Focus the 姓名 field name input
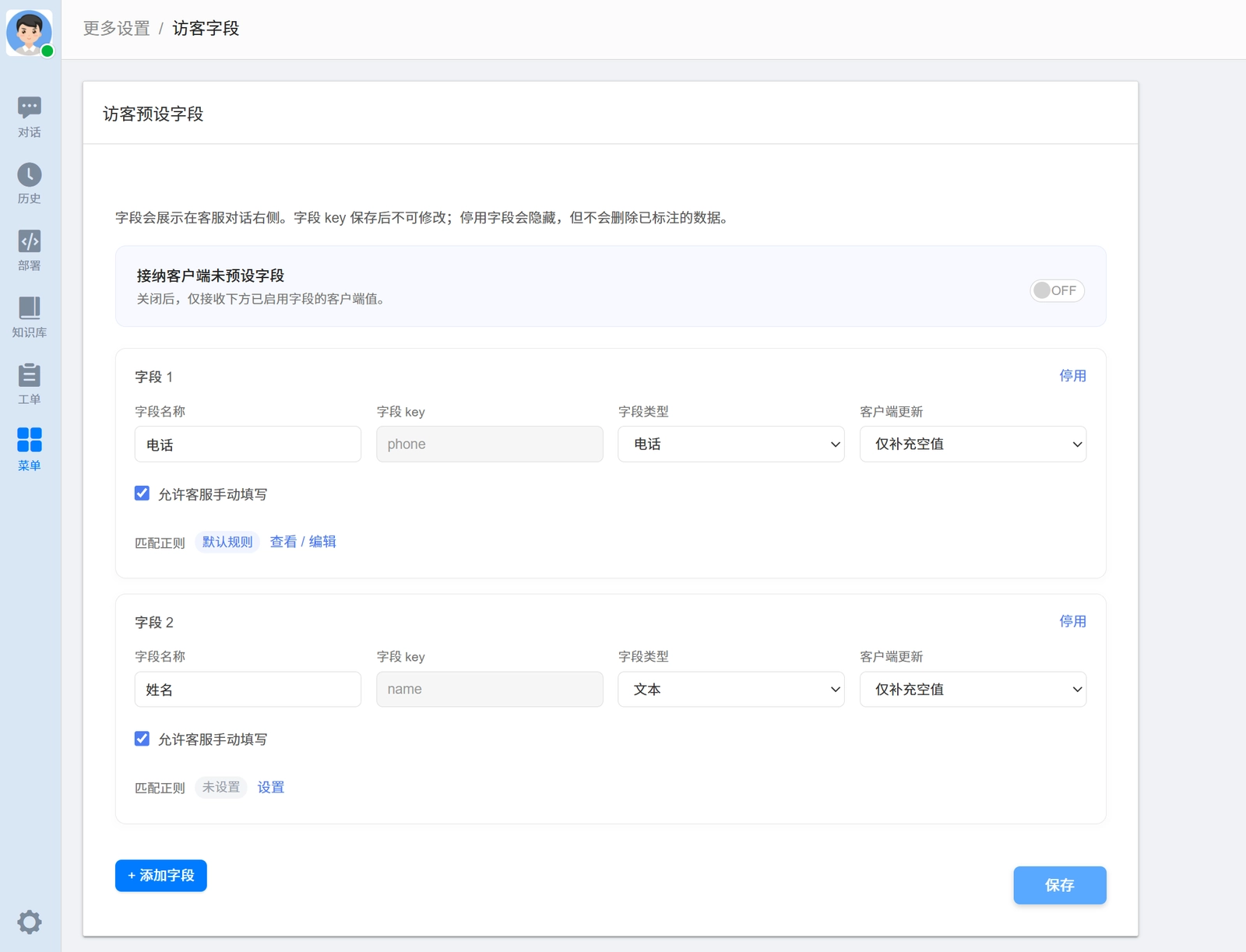Screen dimensions: 1246x952 click(248, 689)
